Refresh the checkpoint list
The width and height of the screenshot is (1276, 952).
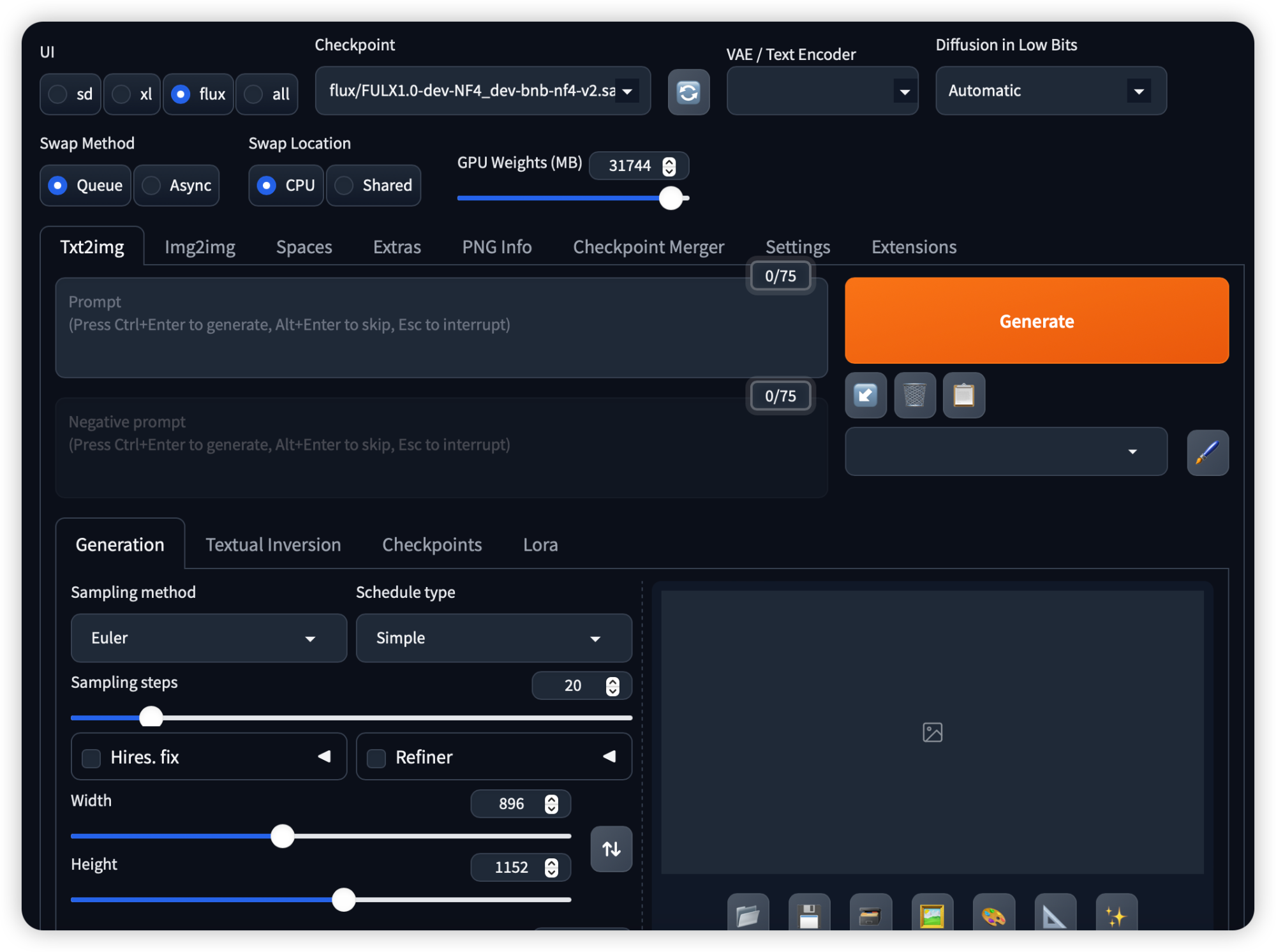point(688,93)
